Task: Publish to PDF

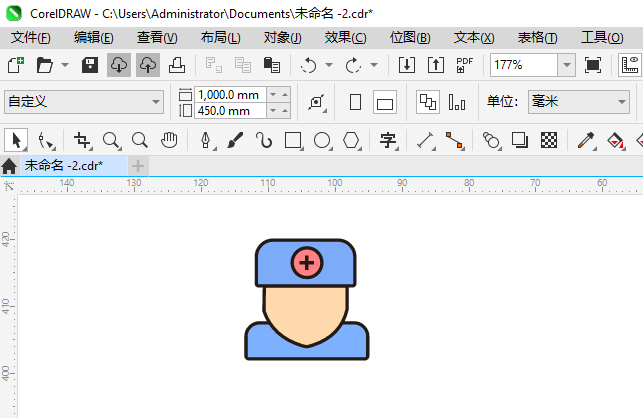Action: click(x=465, y=65)
